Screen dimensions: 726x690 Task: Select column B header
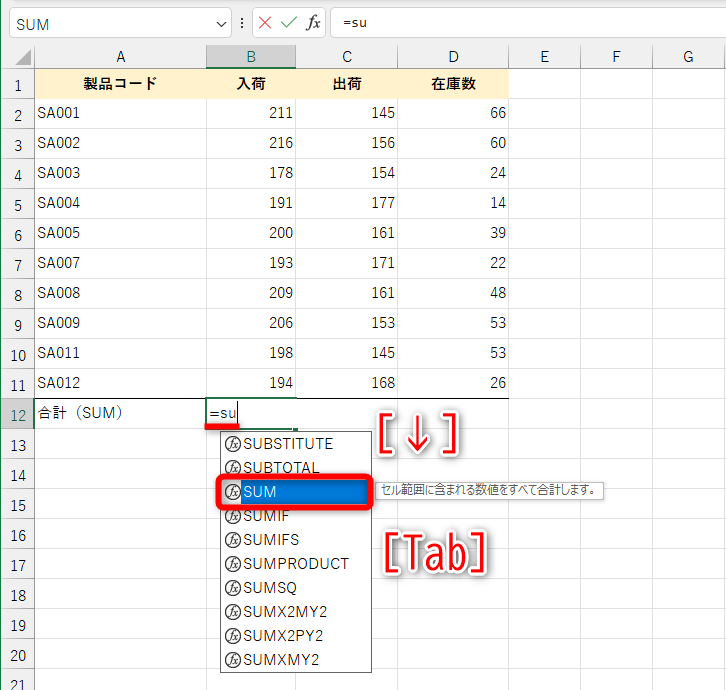[x=251, y=57]
